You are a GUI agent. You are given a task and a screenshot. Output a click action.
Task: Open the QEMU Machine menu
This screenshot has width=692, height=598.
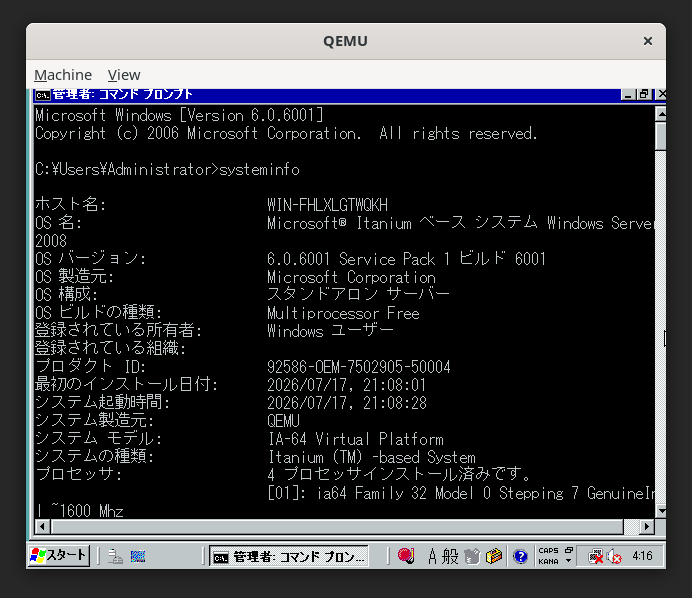(63, 75)
